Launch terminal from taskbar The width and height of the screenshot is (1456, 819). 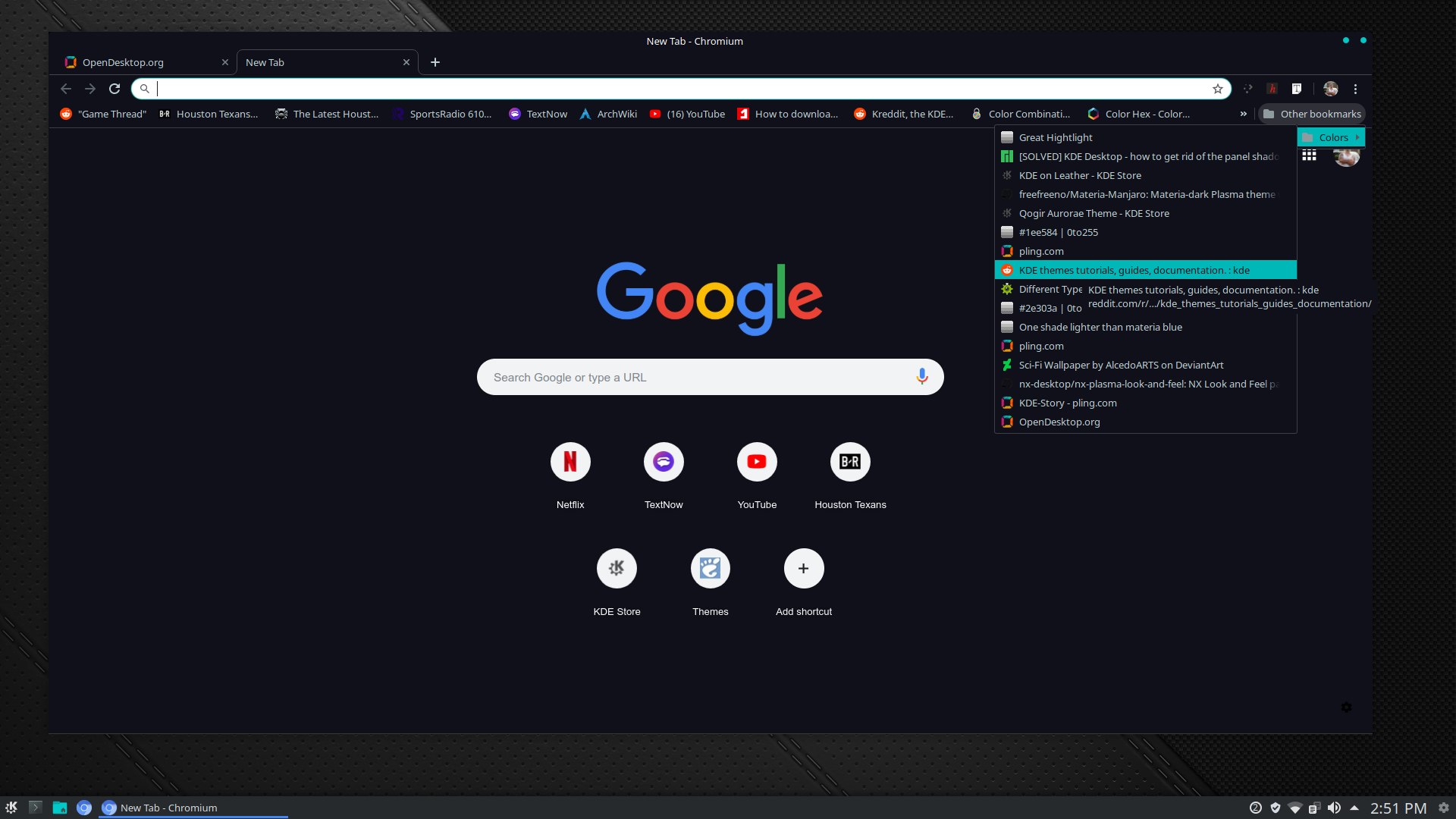(x=36, y=808)
